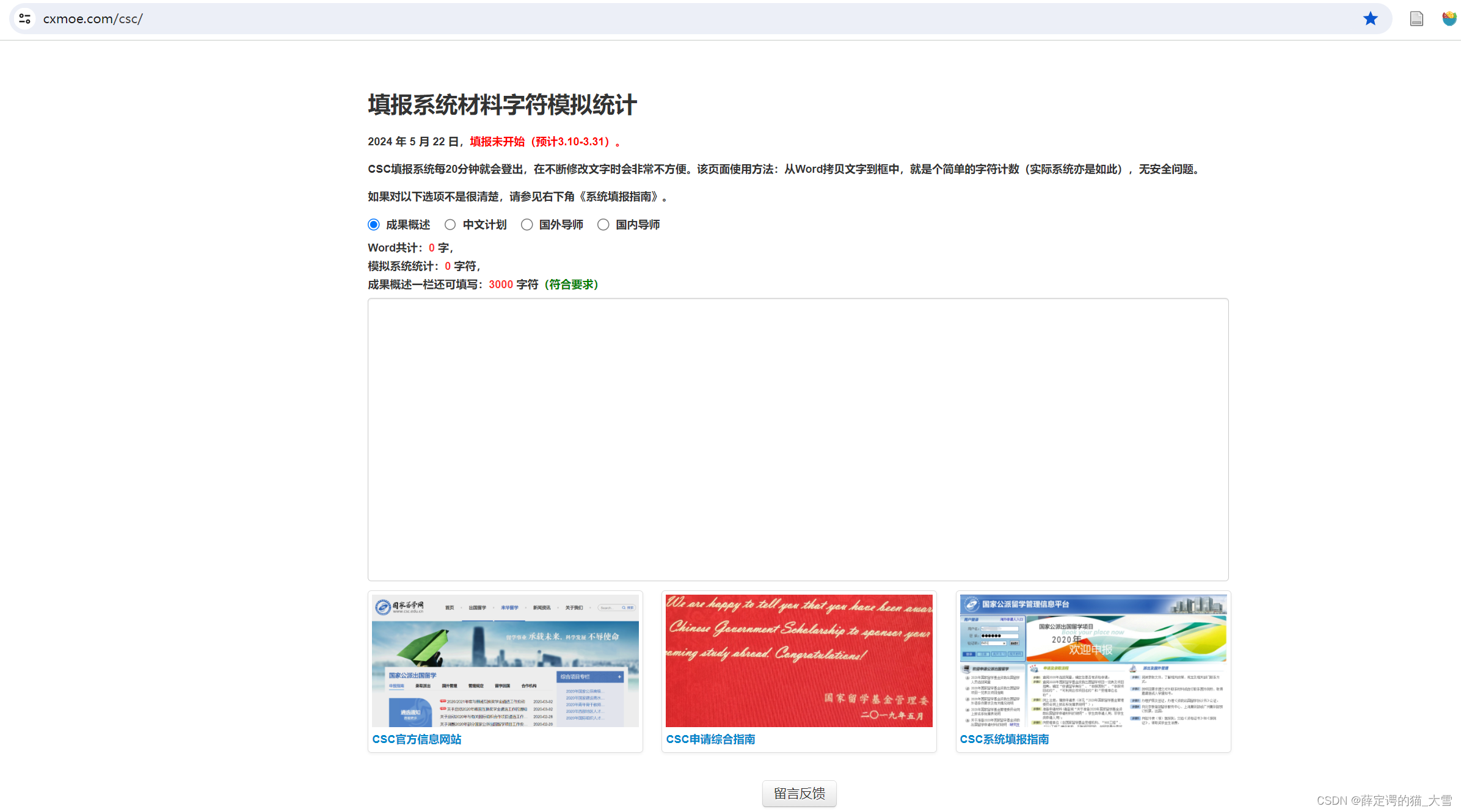
Task: Choose the 国外导师 radio button
Action: pos(526,225)
